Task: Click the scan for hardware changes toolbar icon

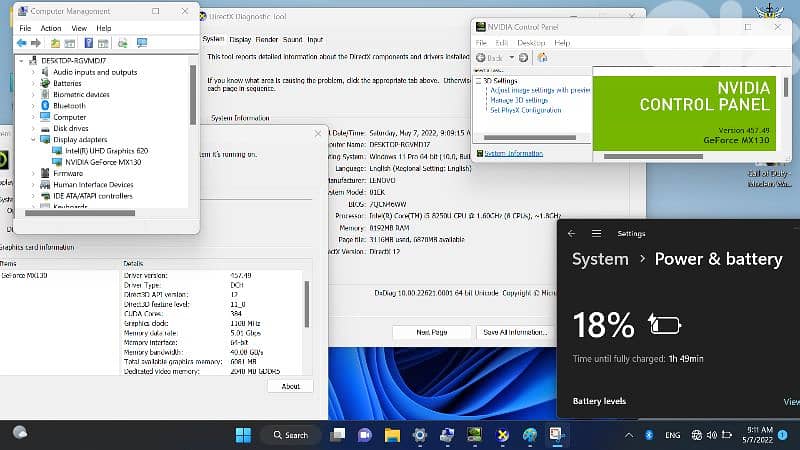Action: (122, 43)
